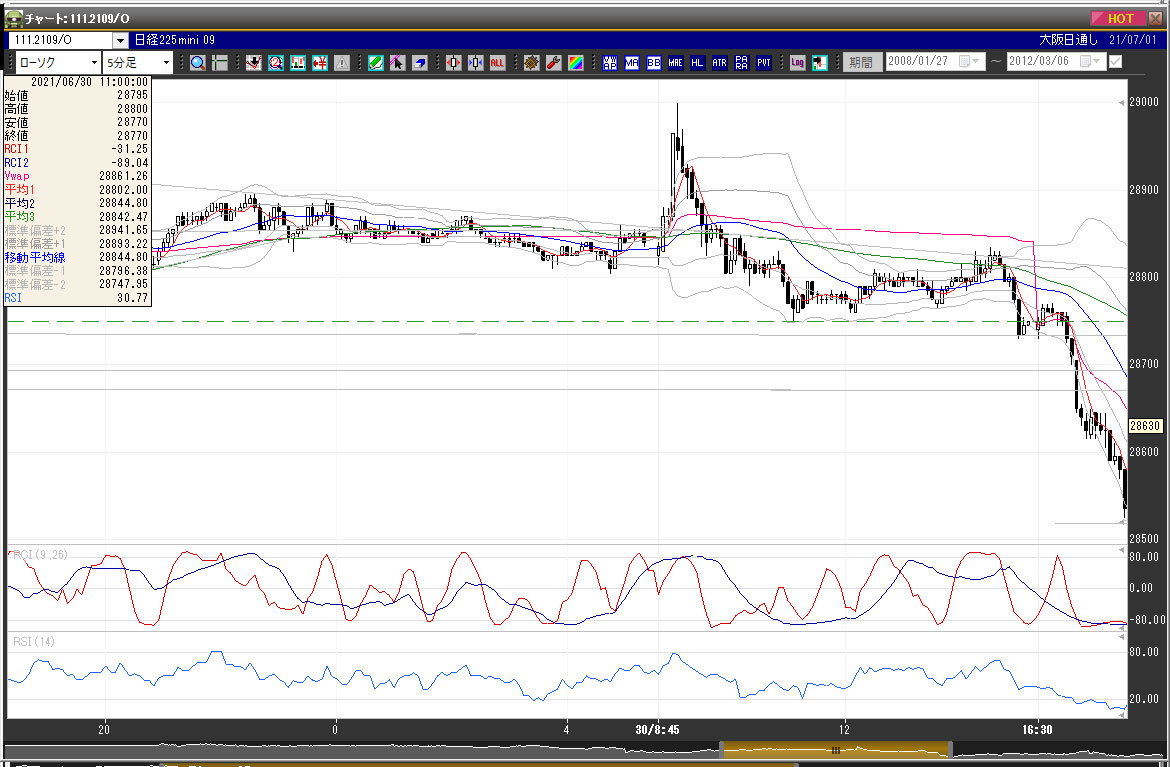The image size is (1170, 767).
Task: Click the black arrow icon beside Log
Action: click(x=819, y=63)
